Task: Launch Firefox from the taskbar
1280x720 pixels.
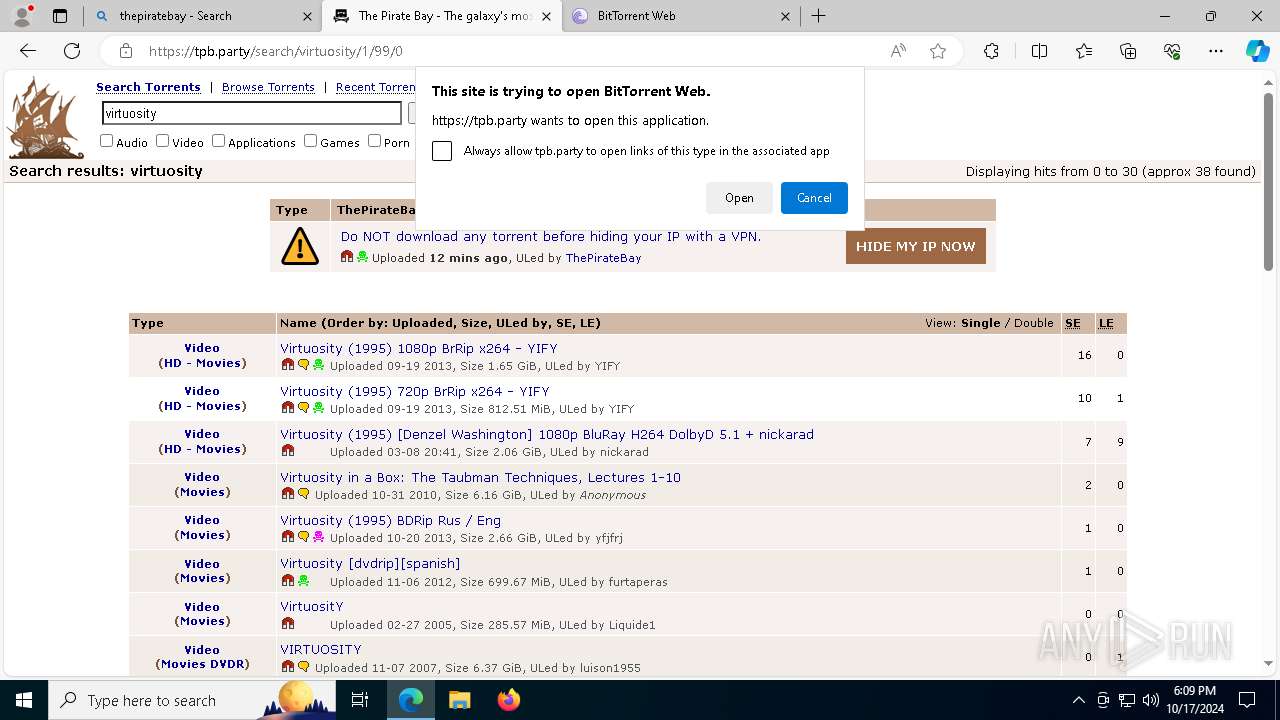Action: pyautogui.click(x=508, y=700)
